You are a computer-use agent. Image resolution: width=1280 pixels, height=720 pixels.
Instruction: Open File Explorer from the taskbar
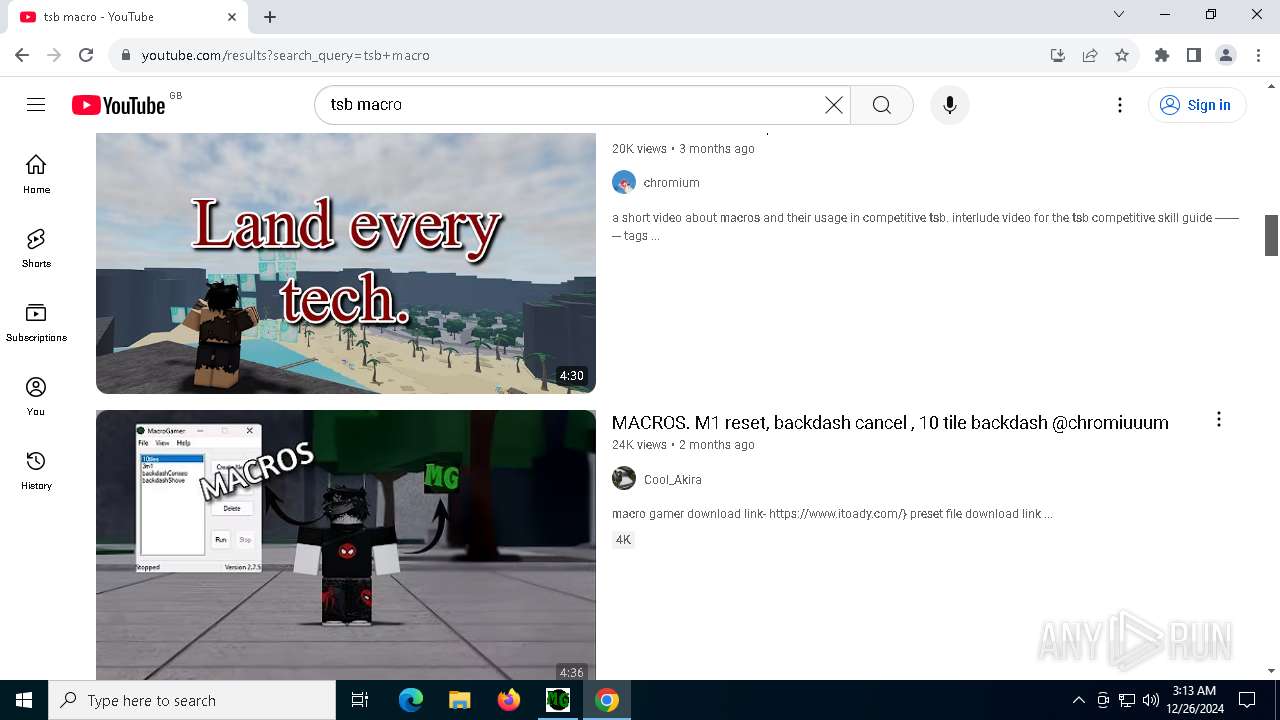(x=459, y=700)
